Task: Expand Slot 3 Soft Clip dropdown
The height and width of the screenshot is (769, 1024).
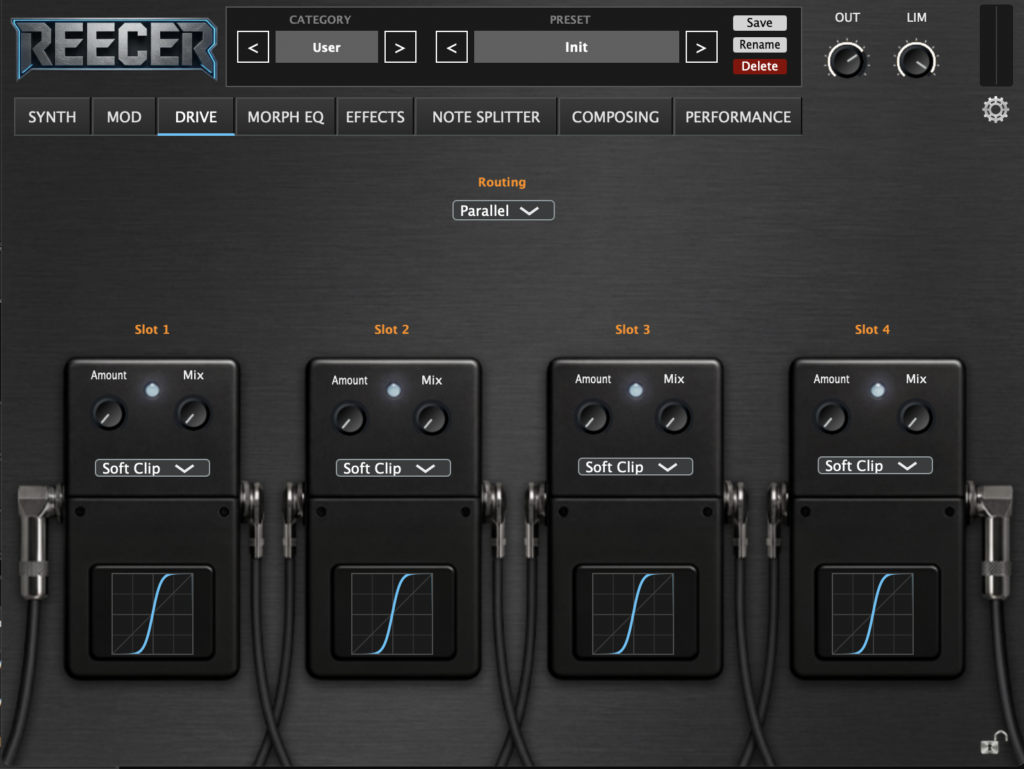Action: 635,467
